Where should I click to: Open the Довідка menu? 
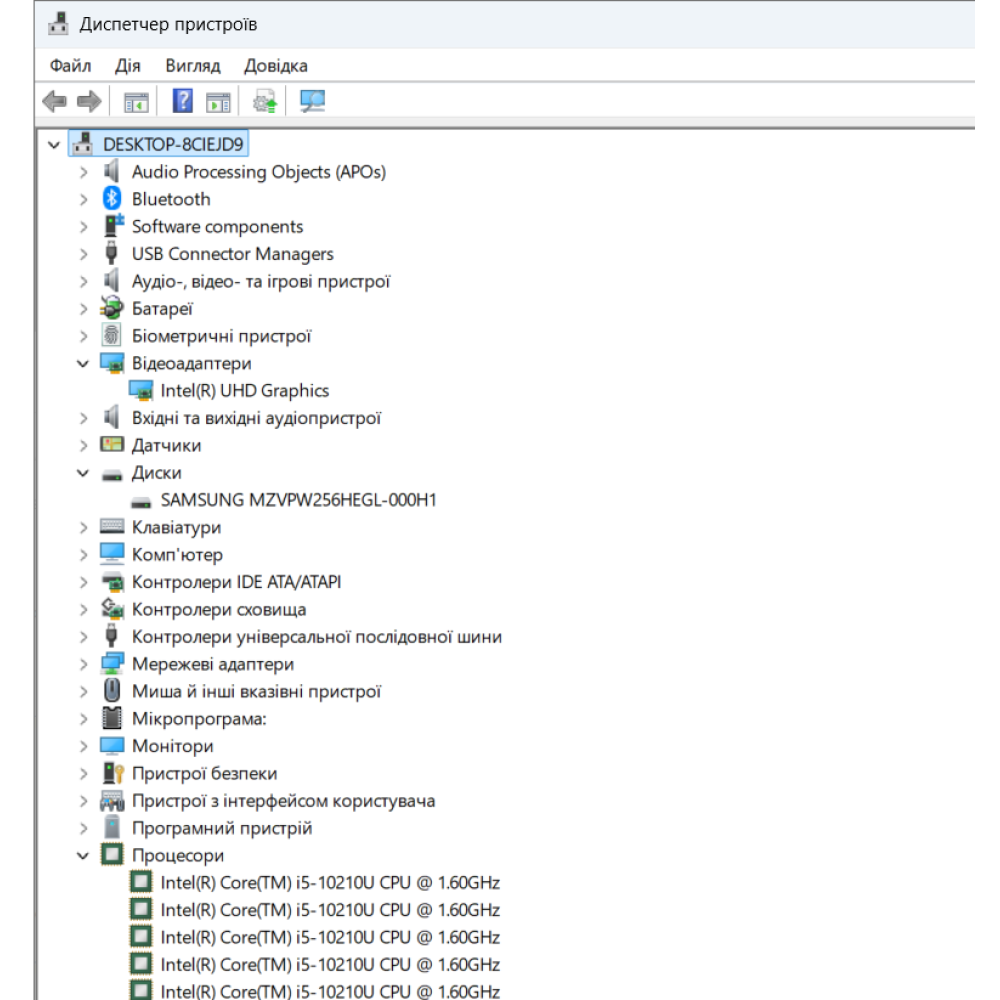pyautogui.click(x=276, y=66)
